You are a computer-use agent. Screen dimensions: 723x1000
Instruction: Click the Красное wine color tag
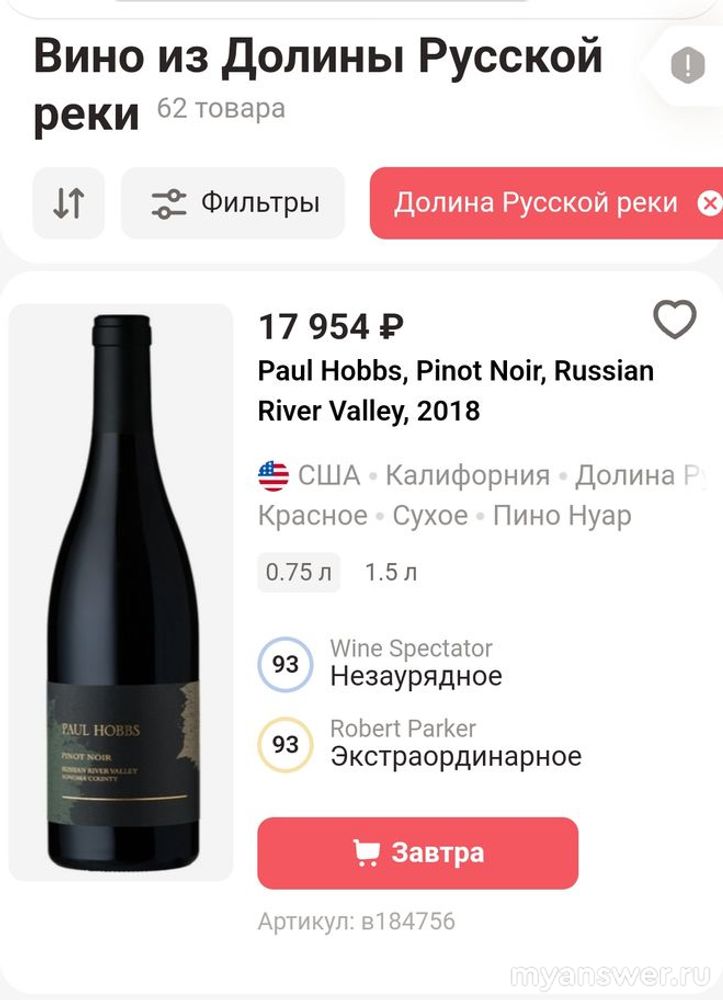coord(312,516)
